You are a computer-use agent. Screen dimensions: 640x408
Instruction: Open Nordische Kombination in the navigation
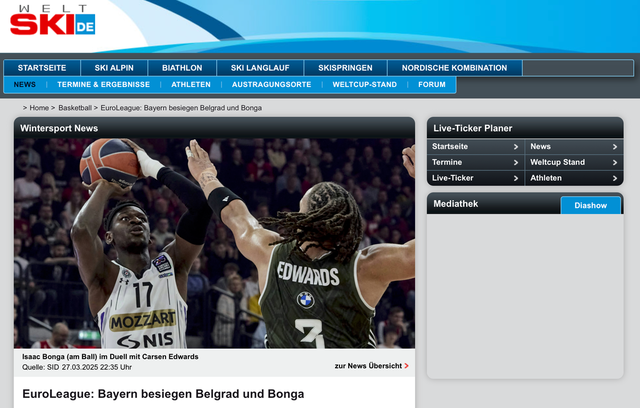coord(455,68)
